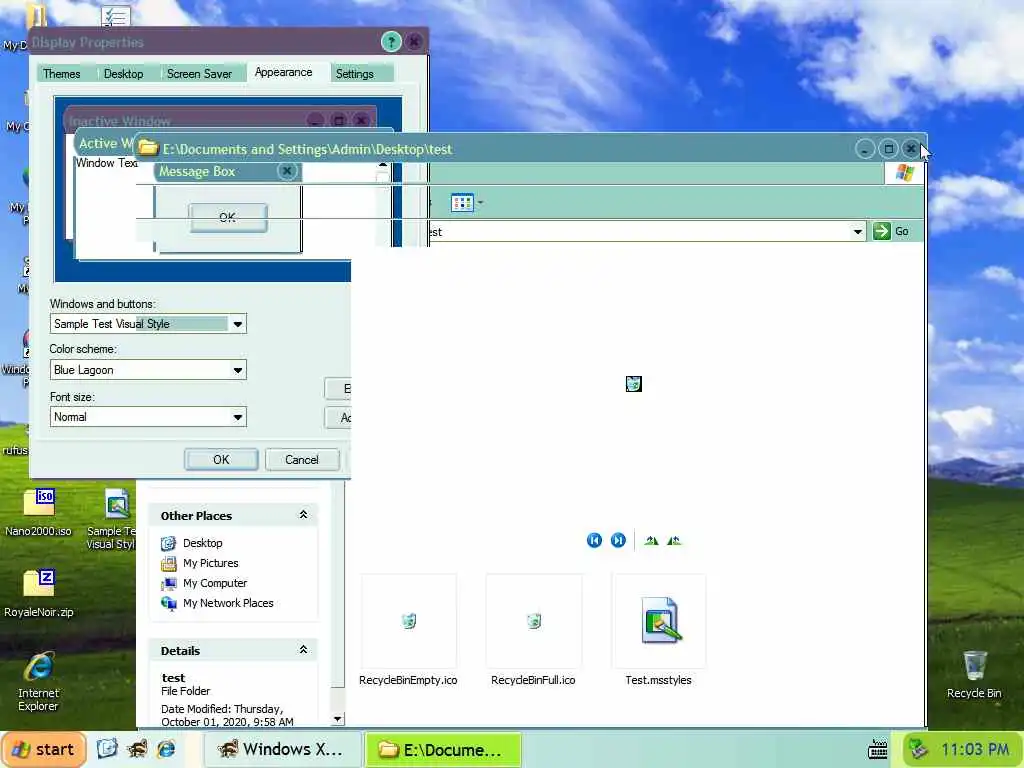Image resolution: width=1024 pixels, height=768 pixels.
Task: Click the next image button in filmstrip
Action: tap(618, 540)
